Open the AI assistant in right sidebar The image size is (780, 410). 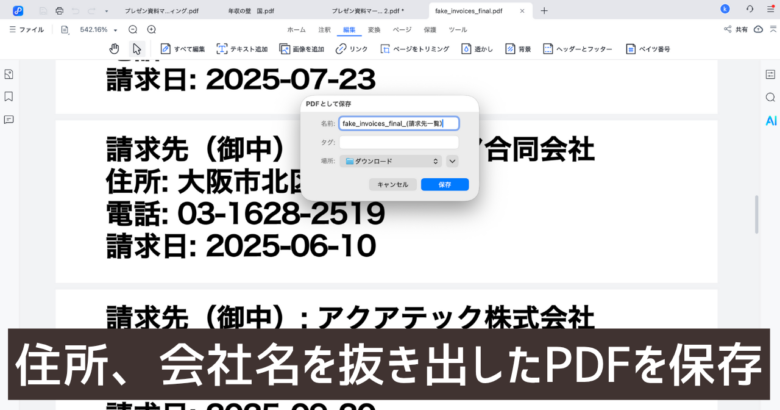[770, 120]
